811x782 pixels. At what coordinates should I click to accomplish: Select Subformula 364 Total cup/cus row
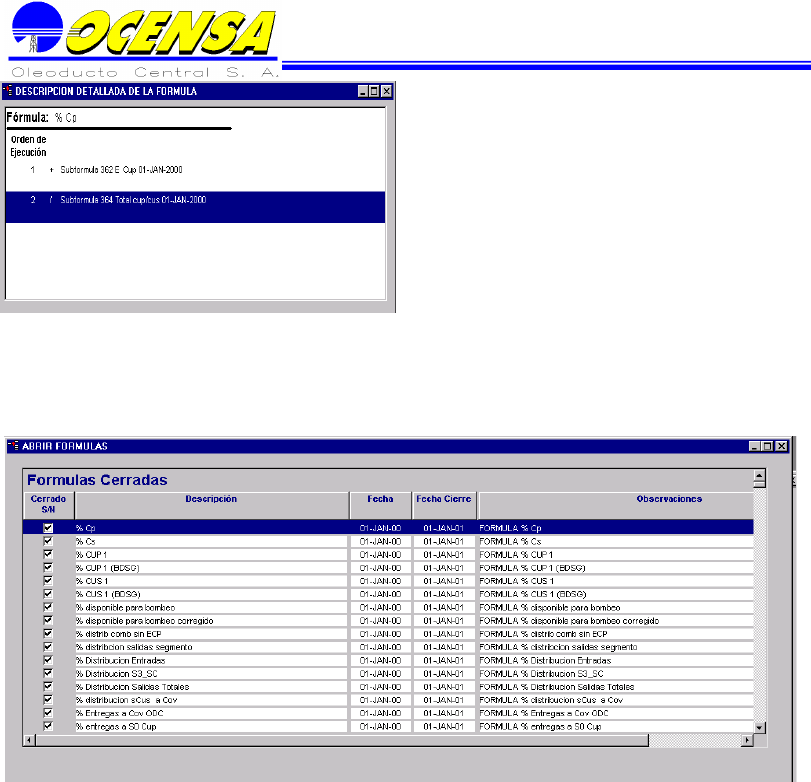pyautogui.click(x=196, y=207)
